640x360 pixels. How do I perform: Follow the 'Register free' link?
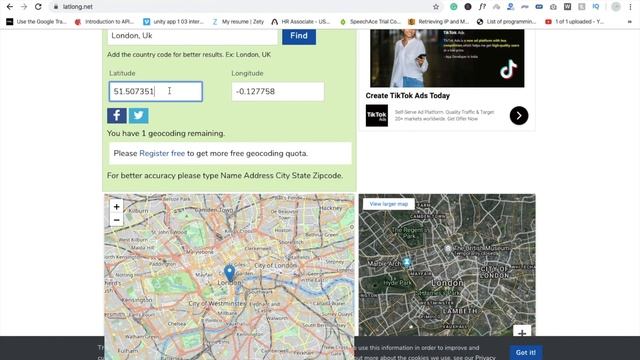(x=162, y=153)
